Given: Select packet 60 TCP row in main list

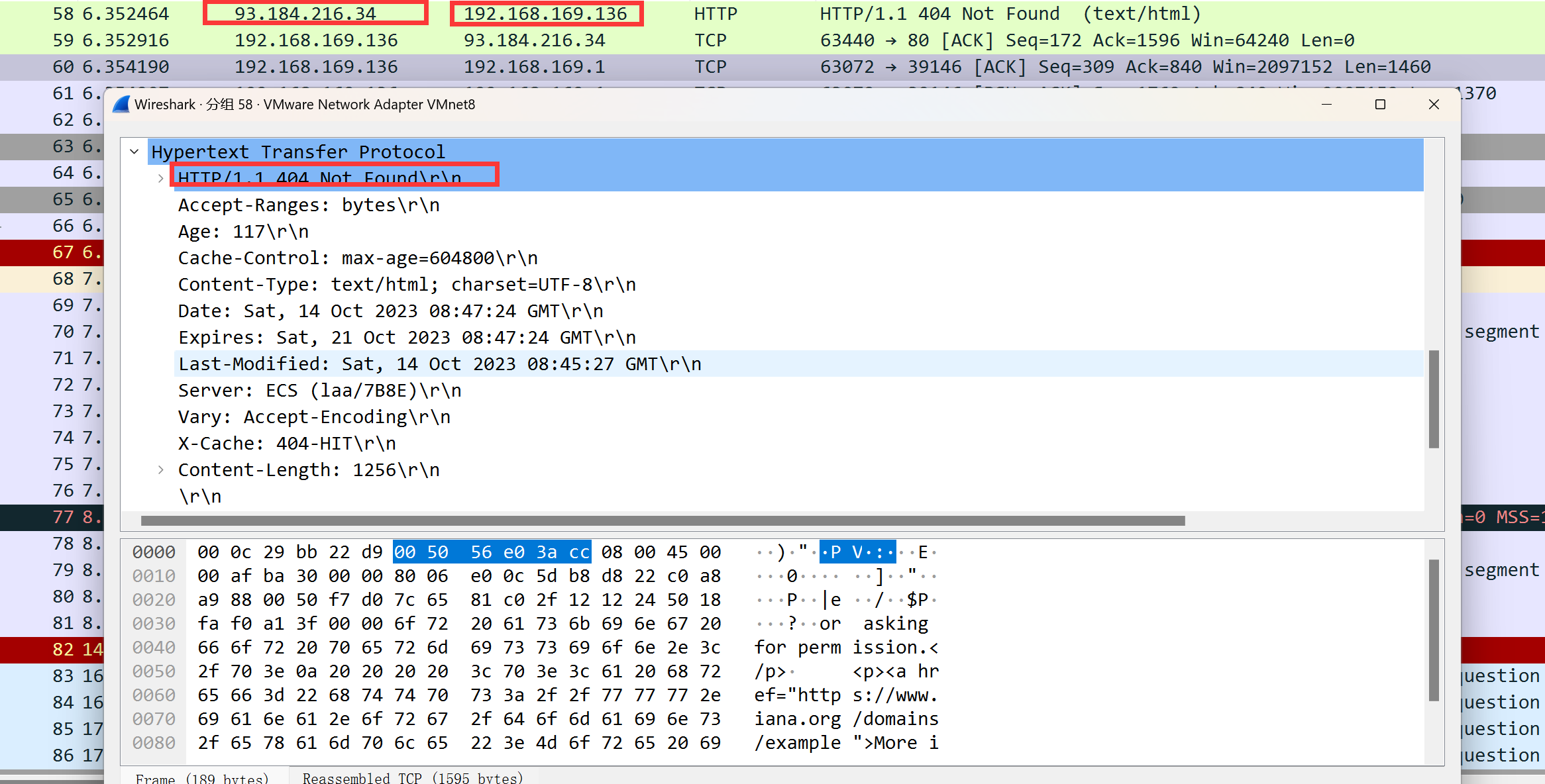Looking at the screenshot, I should coord(772,67).
